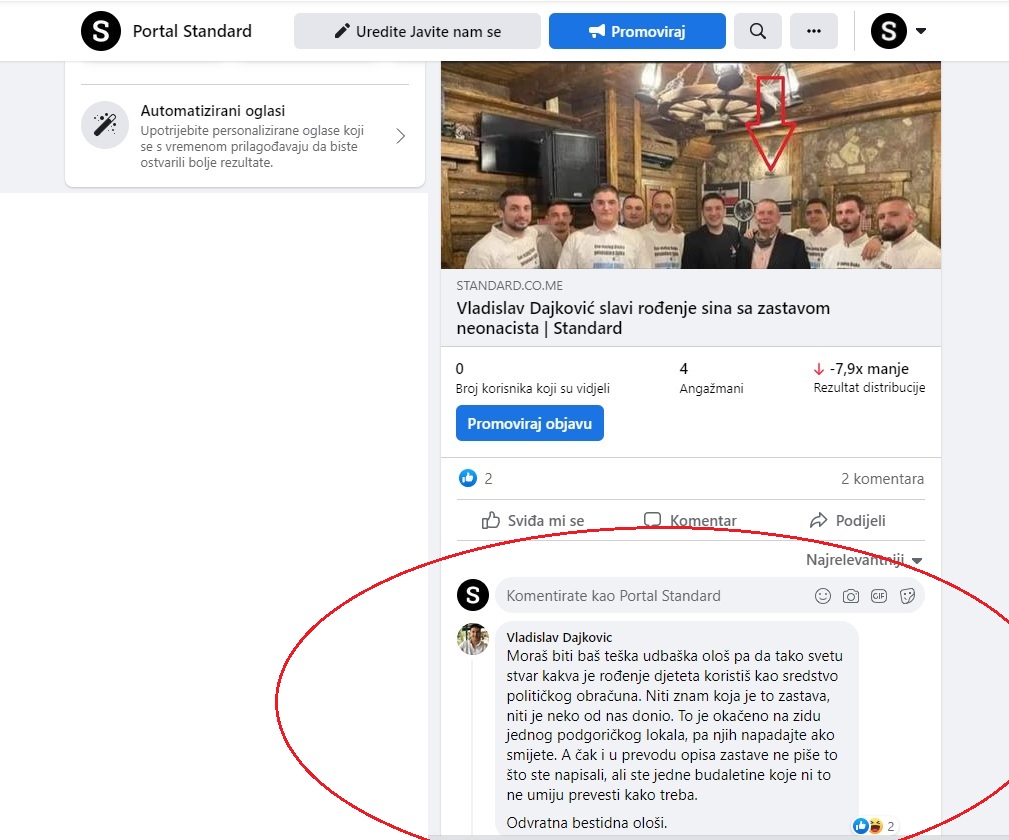
Task: Insert an emoji in the comment box
Action: click(x=822, y=596)
